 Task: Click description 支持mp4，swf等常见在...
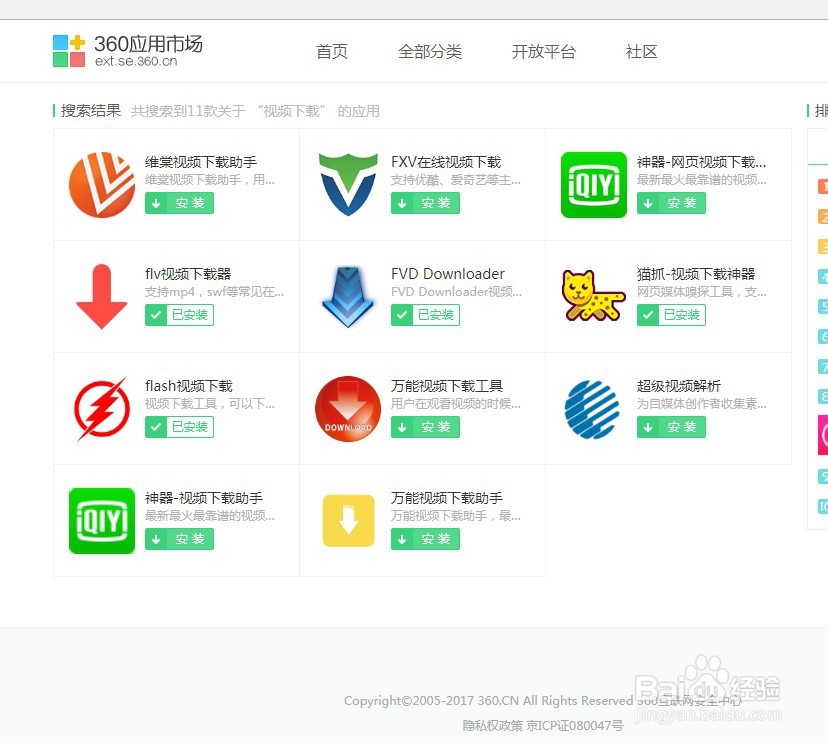pyautogui.click(x=214, y=291)
